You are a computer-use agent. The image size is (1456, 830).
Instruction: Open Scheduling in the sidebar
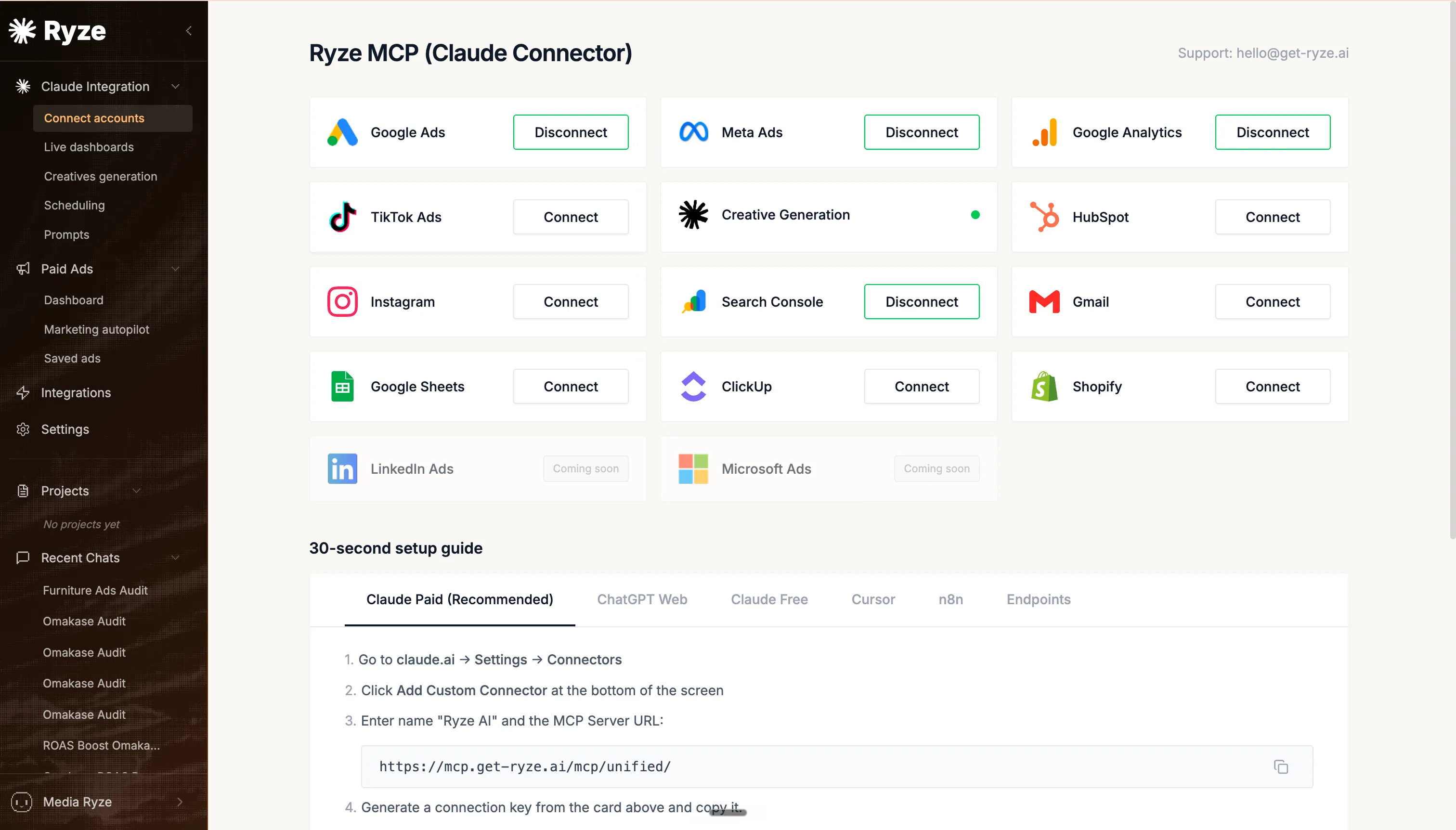(74, 205)
